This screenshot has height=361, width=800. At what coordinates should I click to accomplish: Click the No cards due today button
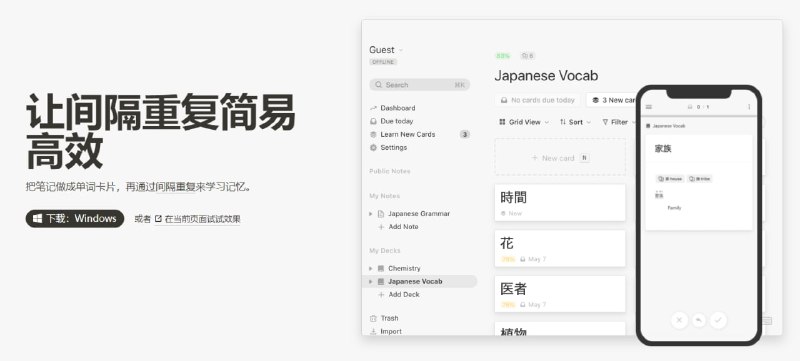pos(538,100)
